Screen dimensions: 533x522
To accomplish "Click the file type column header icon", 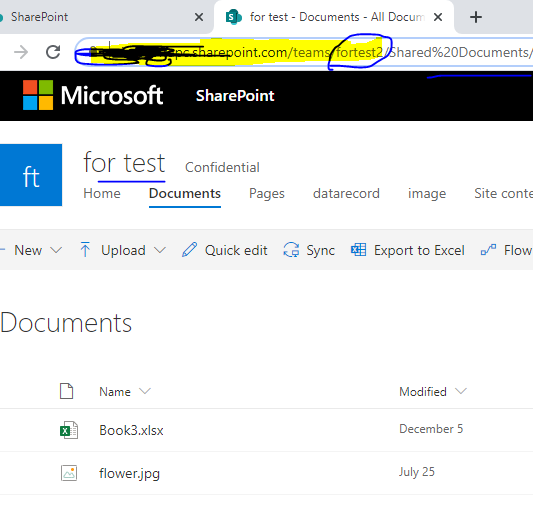I will [x=67, y=391].
